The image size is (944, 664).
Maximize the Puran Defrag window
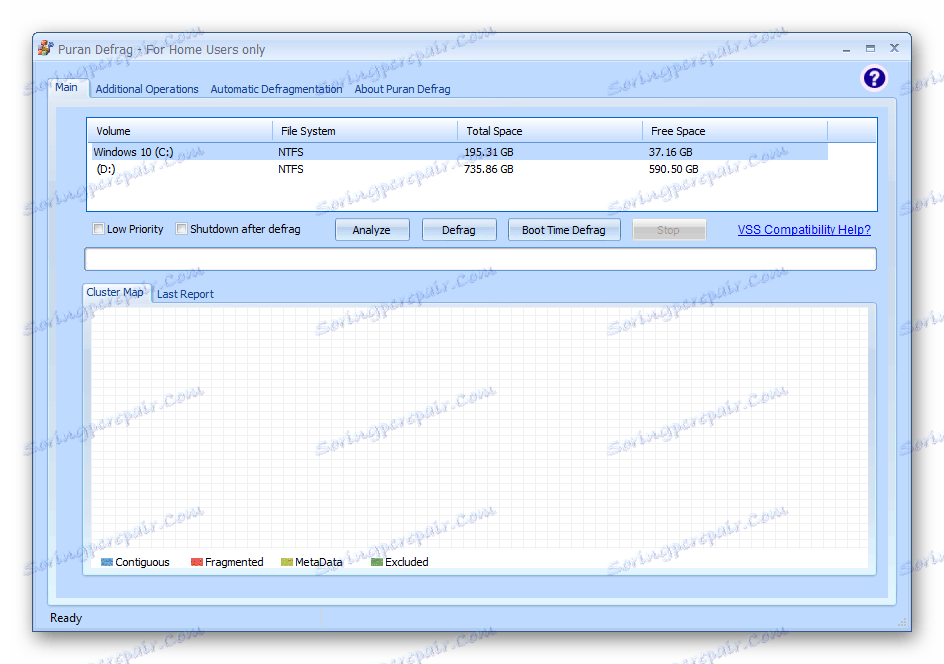pos(870,48)
